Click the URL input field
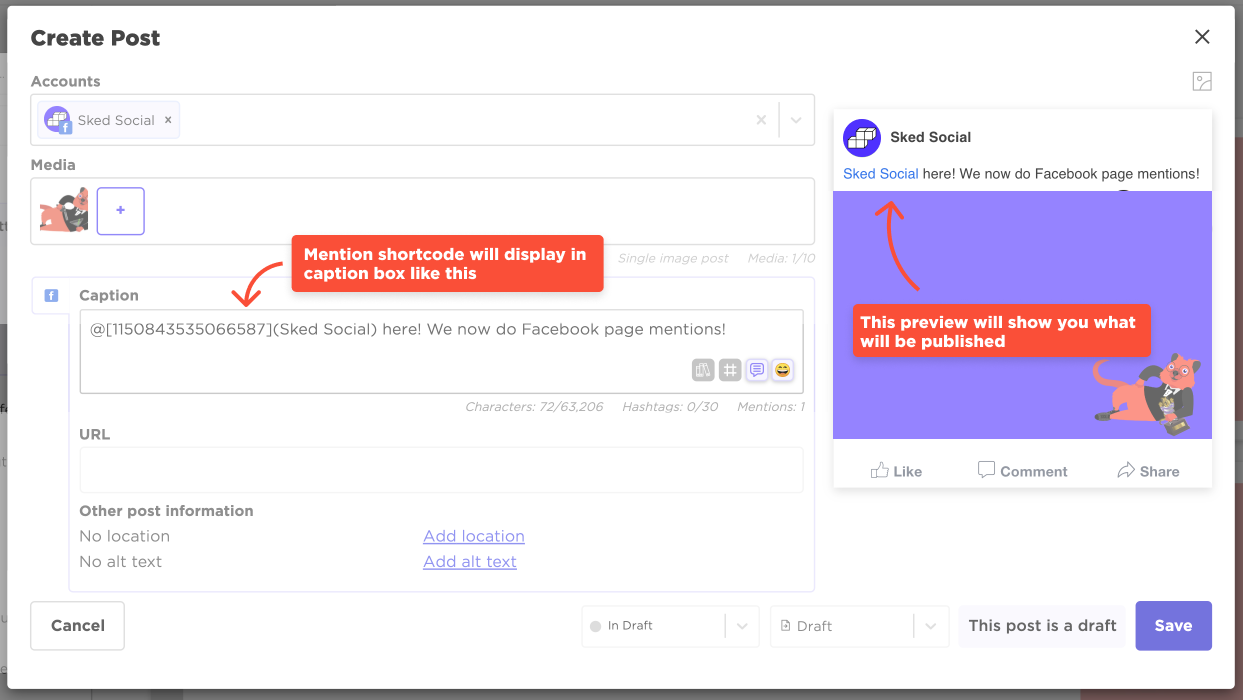The height and width of the screenshot is (700, 1243). 441,470
